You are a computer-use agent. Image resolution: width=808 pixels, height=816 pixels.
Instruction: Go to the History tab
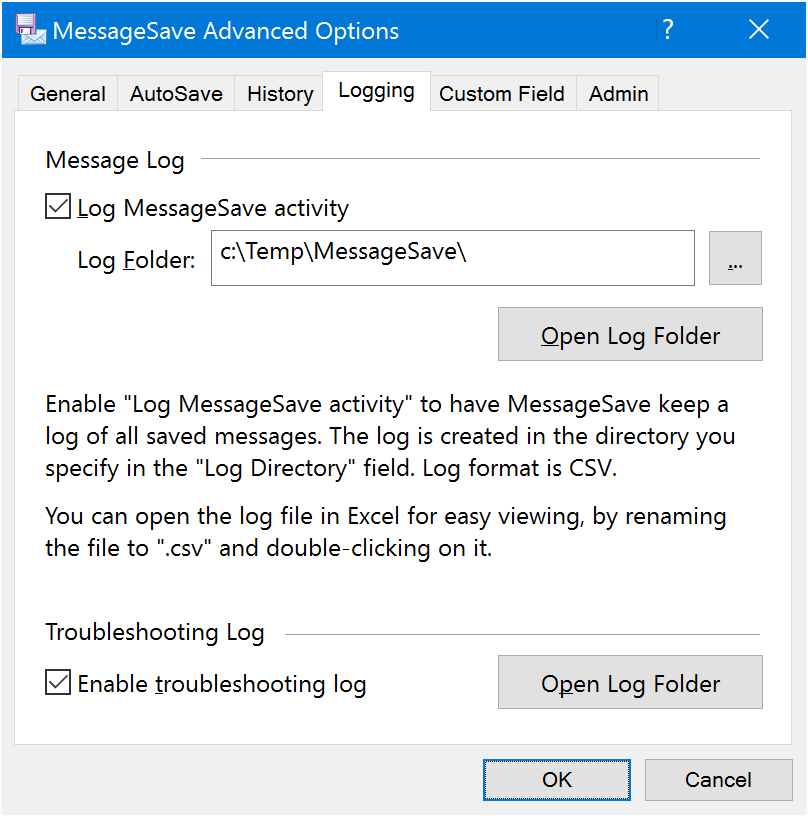(x=280, y=94)
